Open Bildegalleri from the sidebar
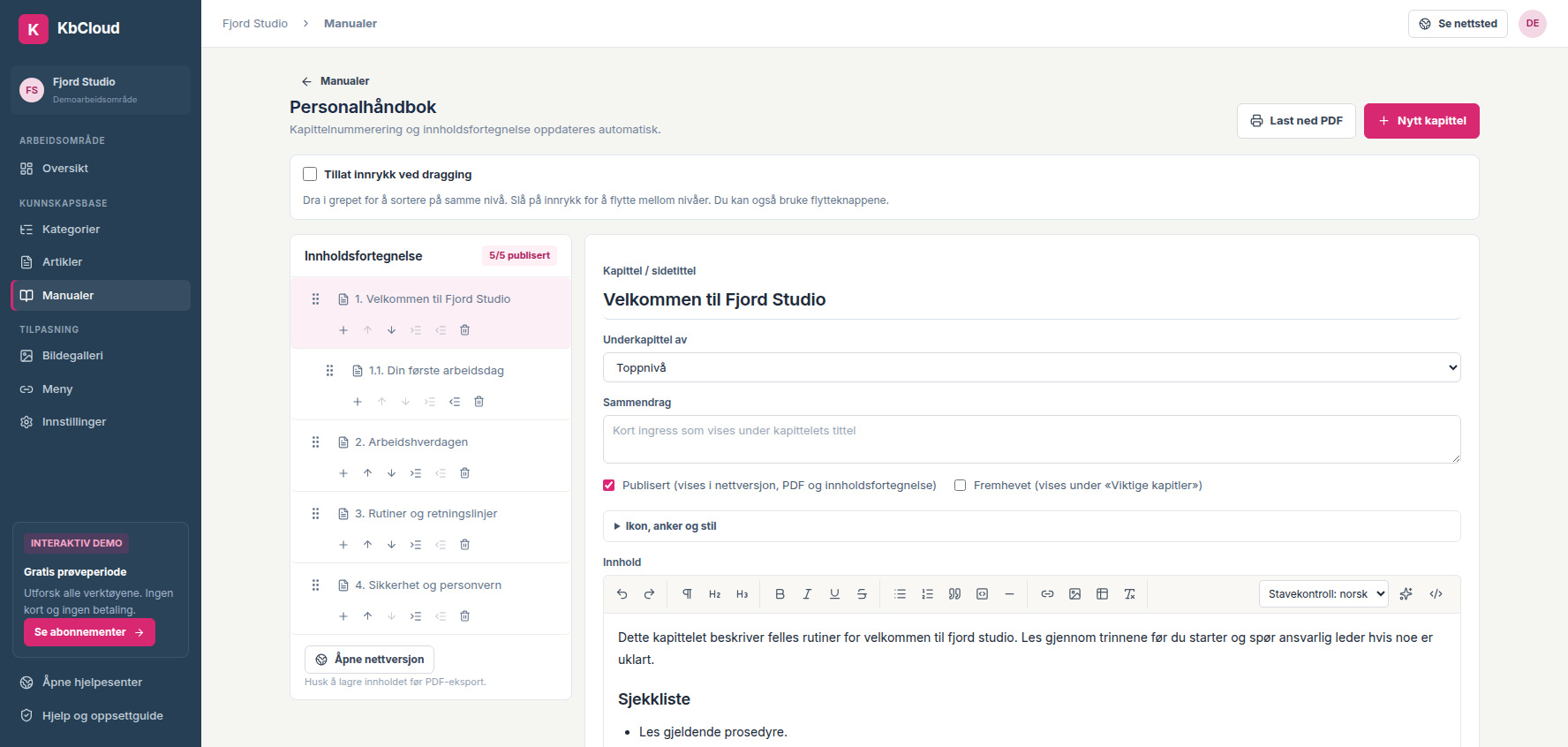Image resolution: width=1568 pixels, height=747 pixels. point(101,356)
